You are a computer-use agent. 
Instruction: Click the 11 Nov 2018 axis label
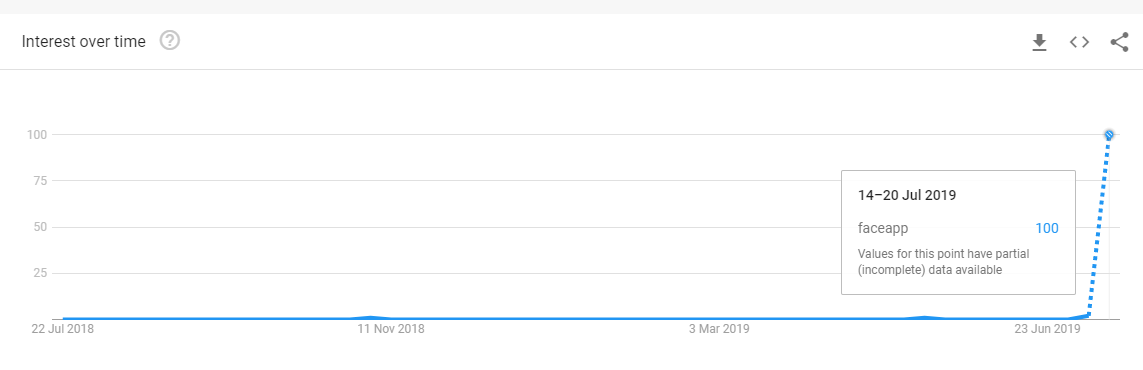click(x=391, y=328)
